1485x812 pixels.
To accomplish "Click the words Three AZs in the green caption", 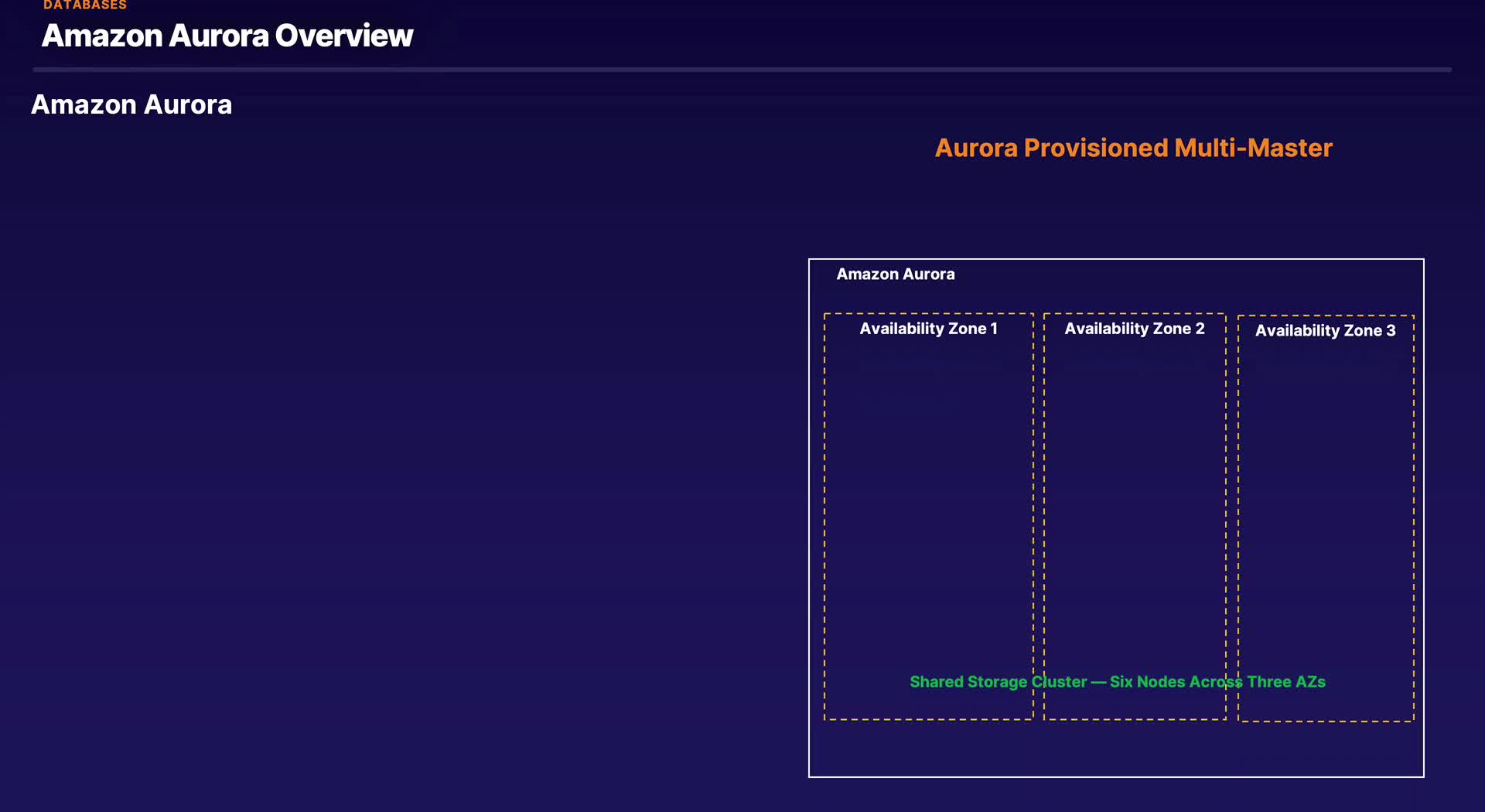I will (x=1286, y=682).
